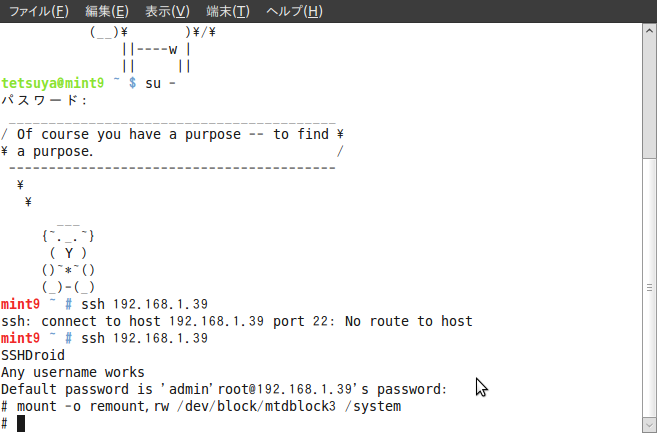
Task: Open the 端末(T) menu
Action: click(228, 11)
